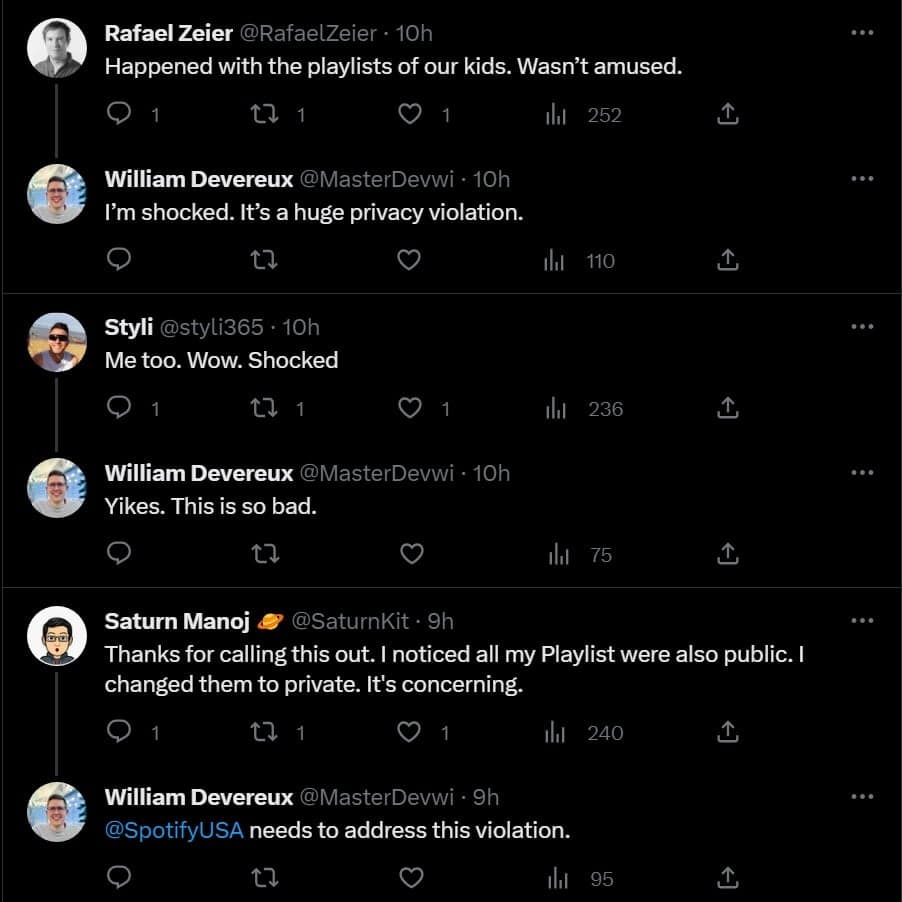Click Saturn Manoj's cartoon avatar
The height and width of the screenshot is (902, 902).
(x=56, y=635)
